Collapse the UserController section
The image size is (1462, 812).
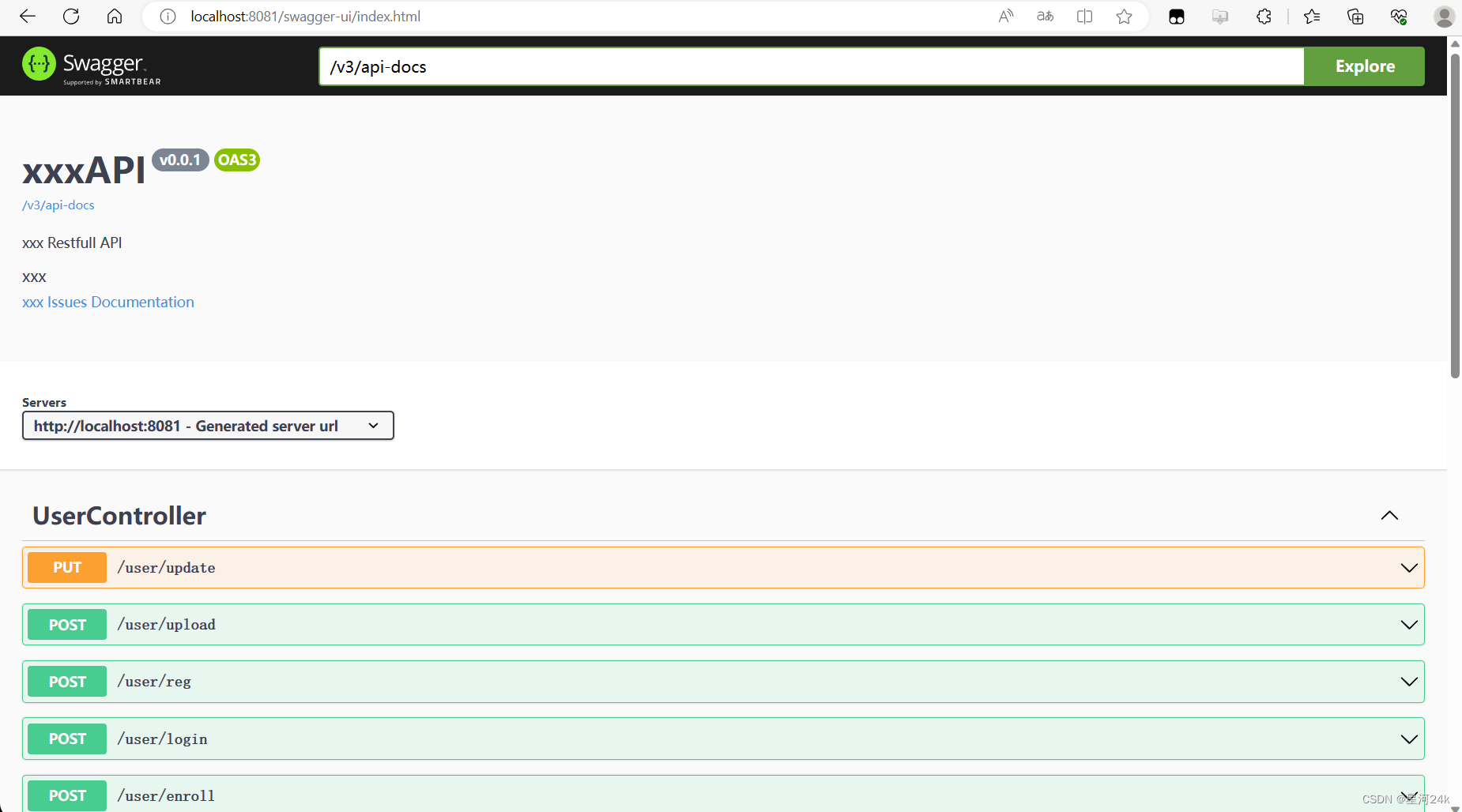click(1389, 515)
